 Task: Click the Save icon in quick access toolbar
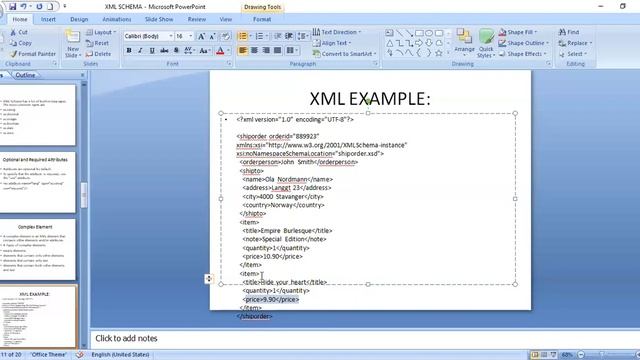tap(12, 7)
